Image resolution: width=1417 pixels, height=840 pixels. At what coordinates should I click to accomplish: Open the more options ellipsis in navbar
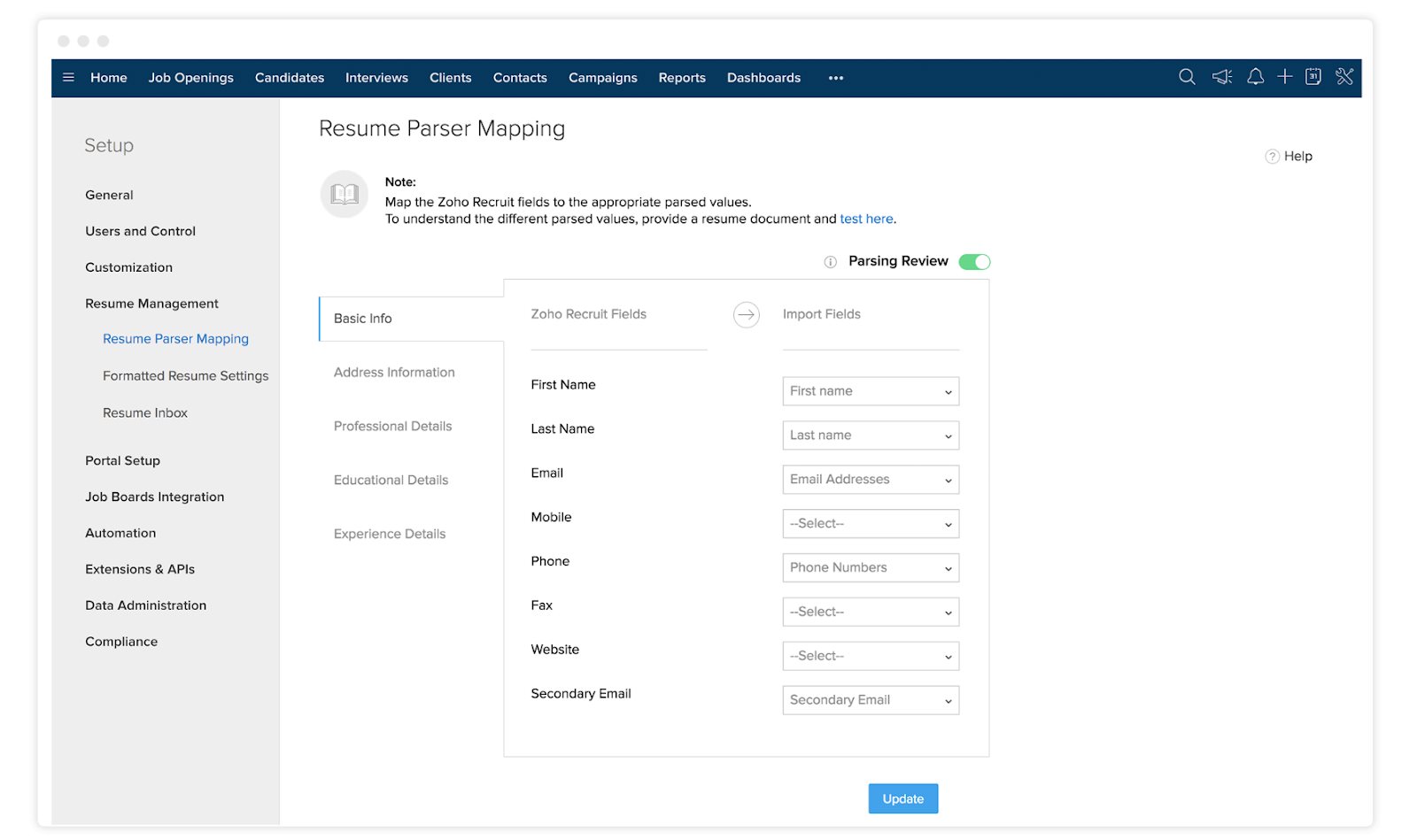pyautogui.click(x=836, y=78)
